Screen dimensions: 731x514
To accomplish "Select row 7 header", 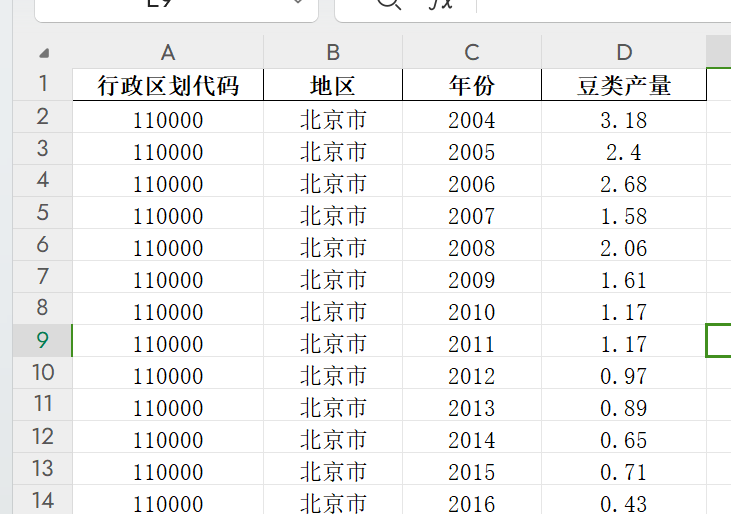I will [x=42, y=276].
